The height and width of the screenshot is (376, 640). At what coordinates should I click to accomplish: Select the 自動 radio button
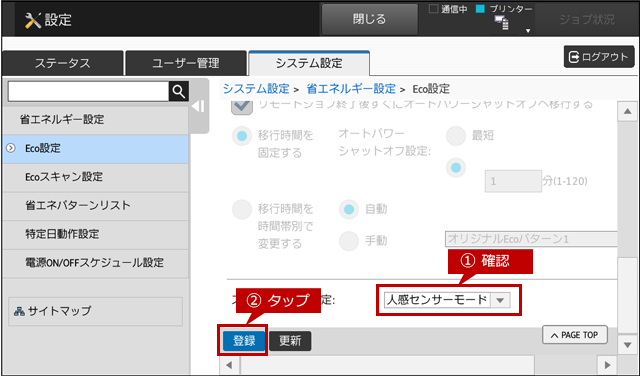coord(349,209)
